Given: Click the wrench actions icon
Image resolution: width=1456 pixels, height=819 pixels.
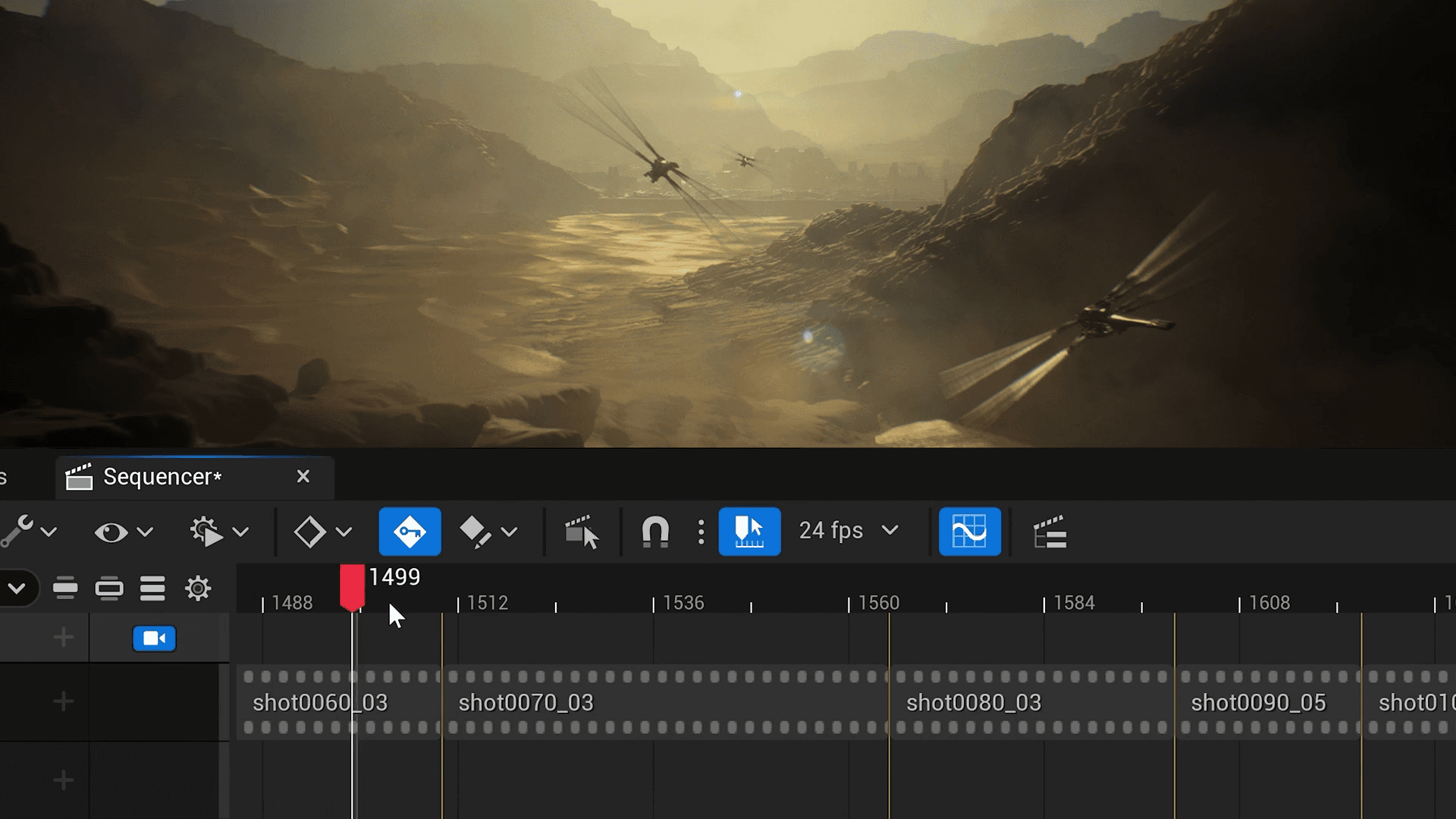Looking at the screenshot, I should tap(17, 532).
